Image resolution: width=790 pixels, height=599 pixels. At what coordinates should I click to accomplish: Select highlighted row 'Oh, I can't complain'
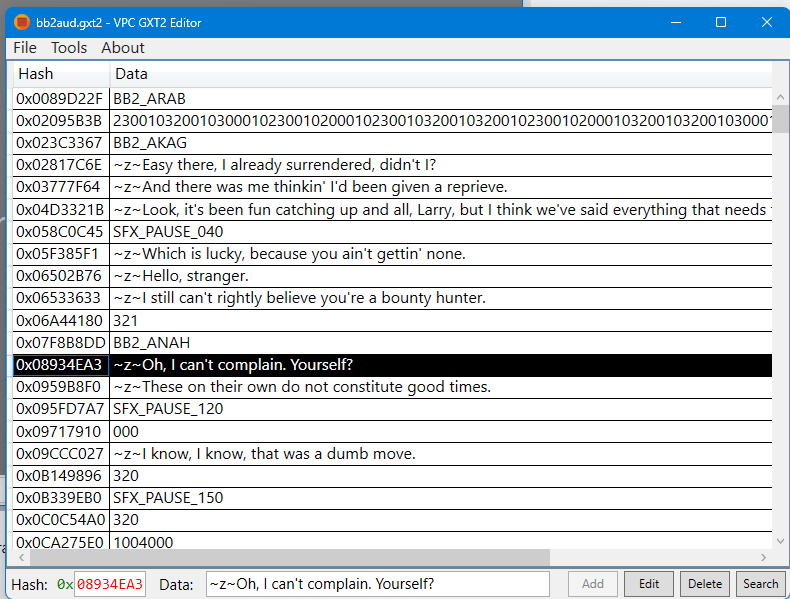(x=392, y=365)
